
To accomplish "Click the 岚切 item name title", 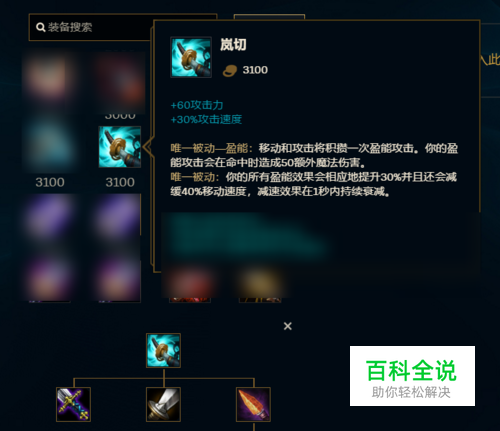I will (x=233, y=45).
